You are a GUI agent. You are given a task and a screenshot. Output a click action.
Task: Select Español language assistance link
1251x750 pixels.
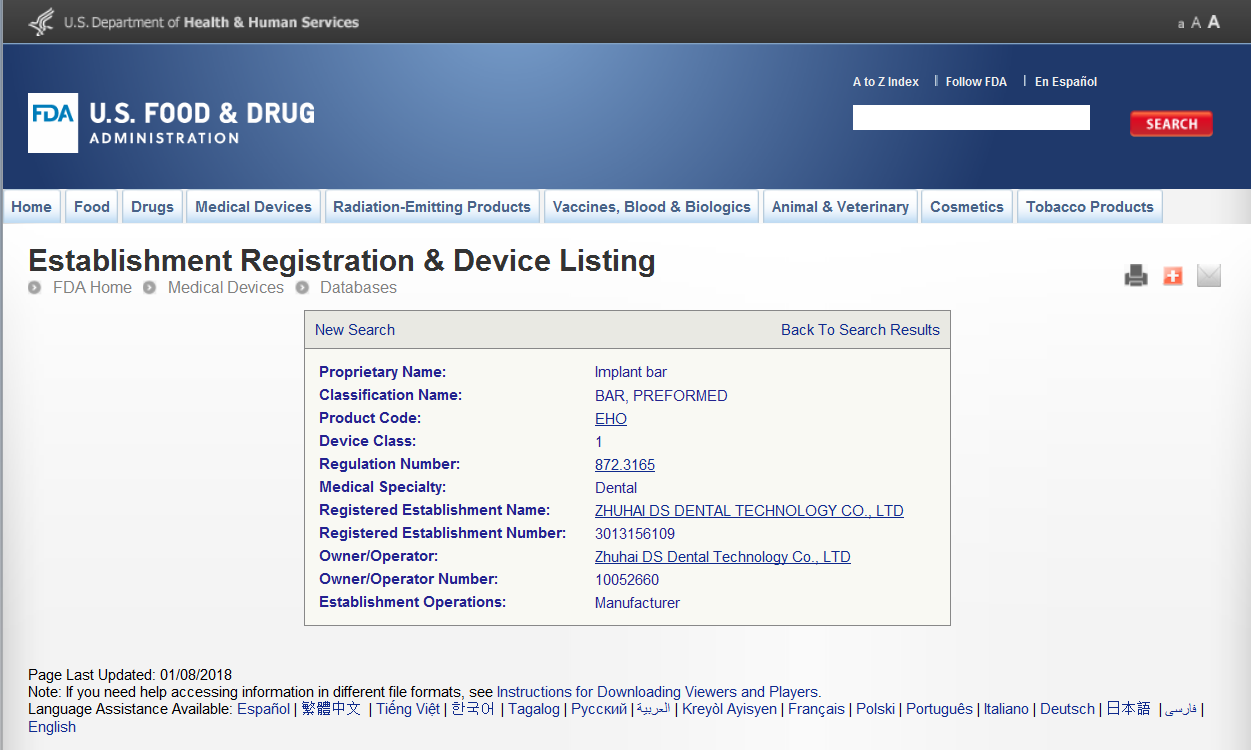click(x=263, y=709)
